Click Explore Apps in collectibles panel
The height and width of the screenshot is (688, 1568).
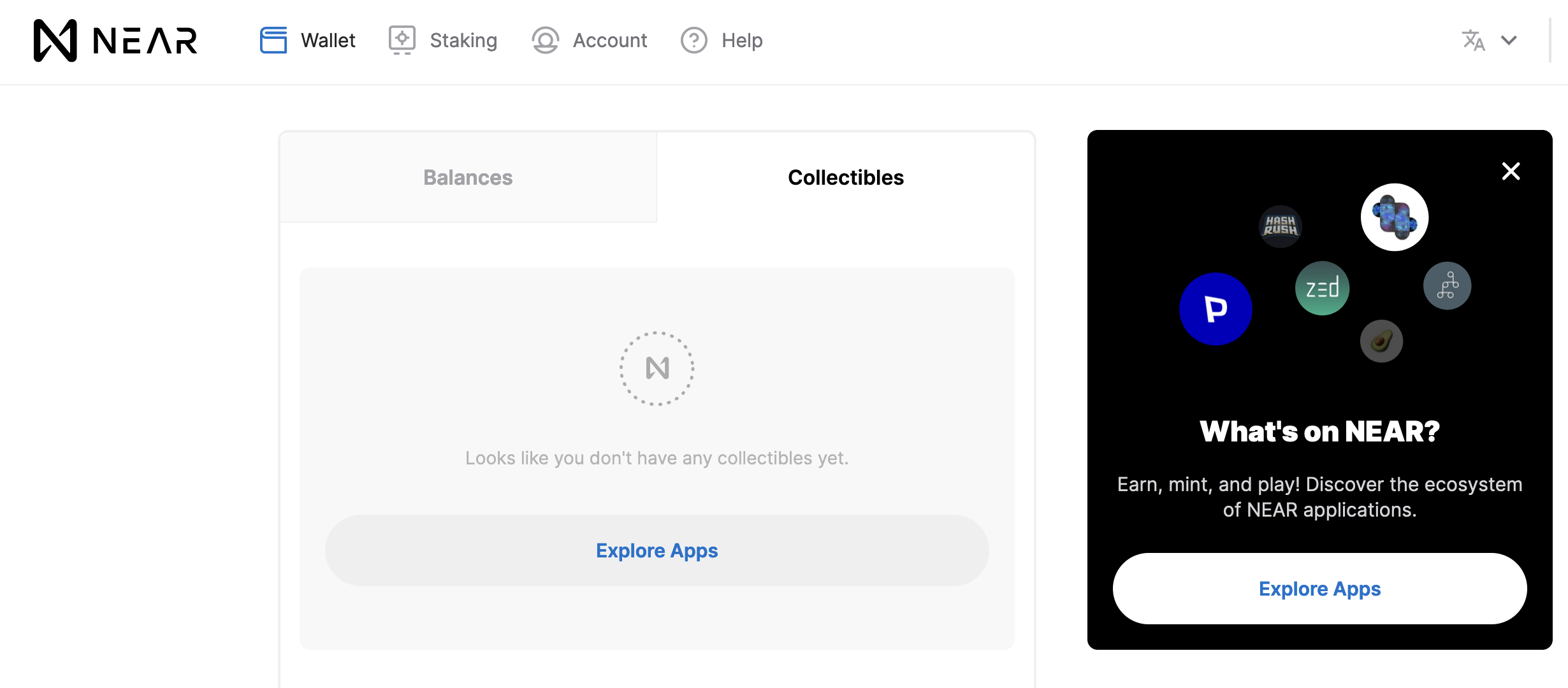pyautogui.click(x=657, y=550)
